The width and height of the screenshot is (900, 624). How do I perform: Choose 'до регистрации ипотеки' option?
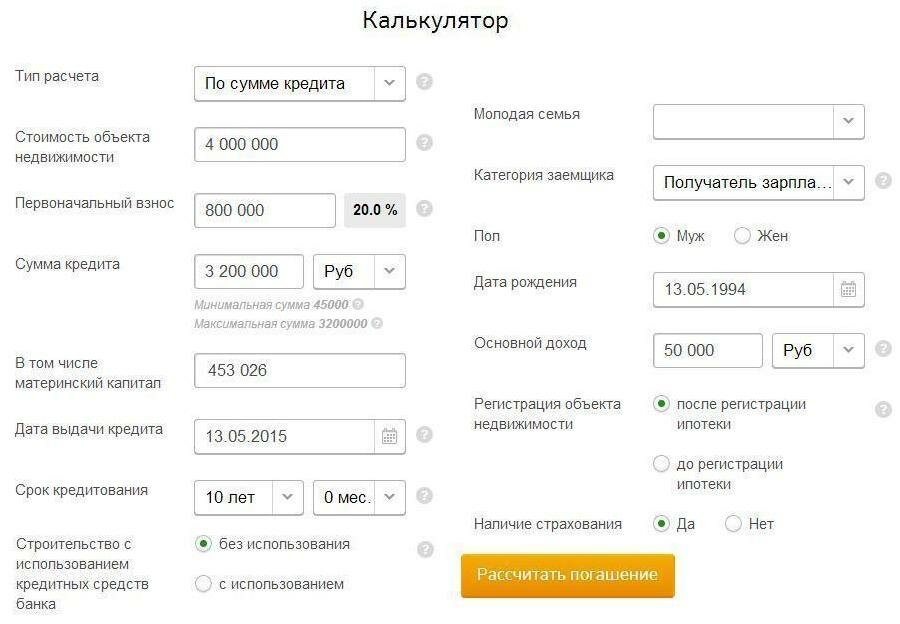661,463
